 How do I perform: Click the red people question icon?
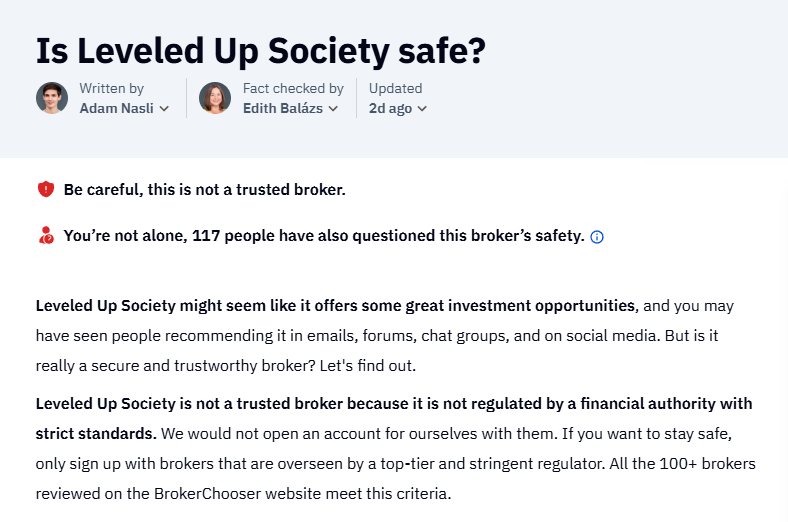coord(46,235)
